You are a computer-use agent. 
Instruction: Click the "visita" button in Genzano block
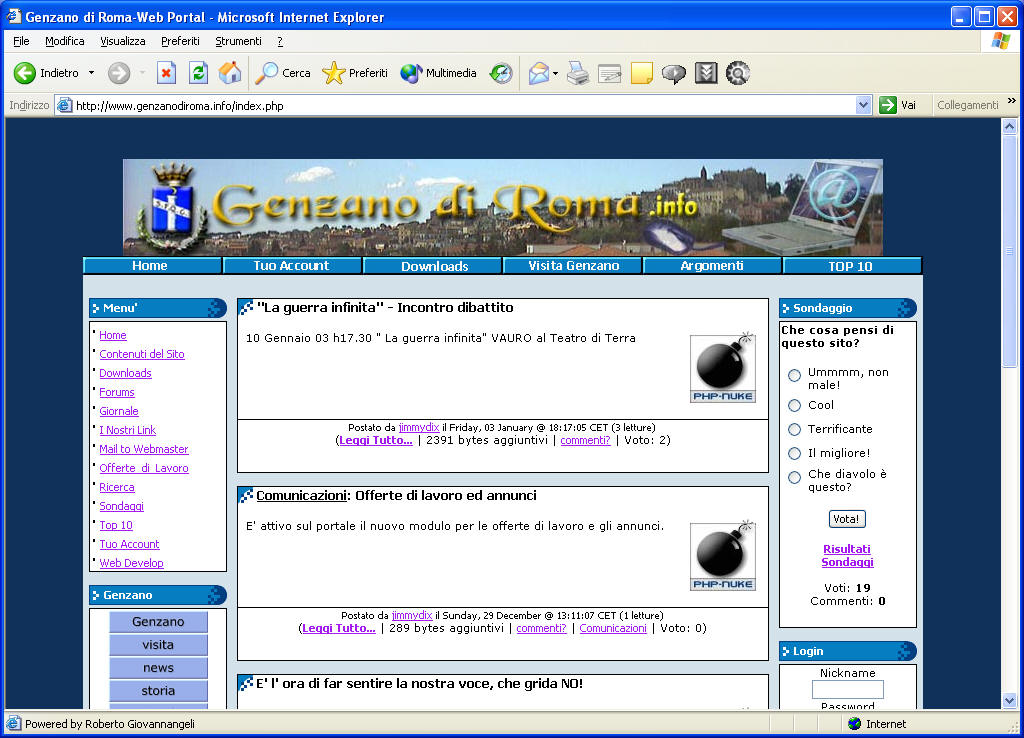click(158, 645)
